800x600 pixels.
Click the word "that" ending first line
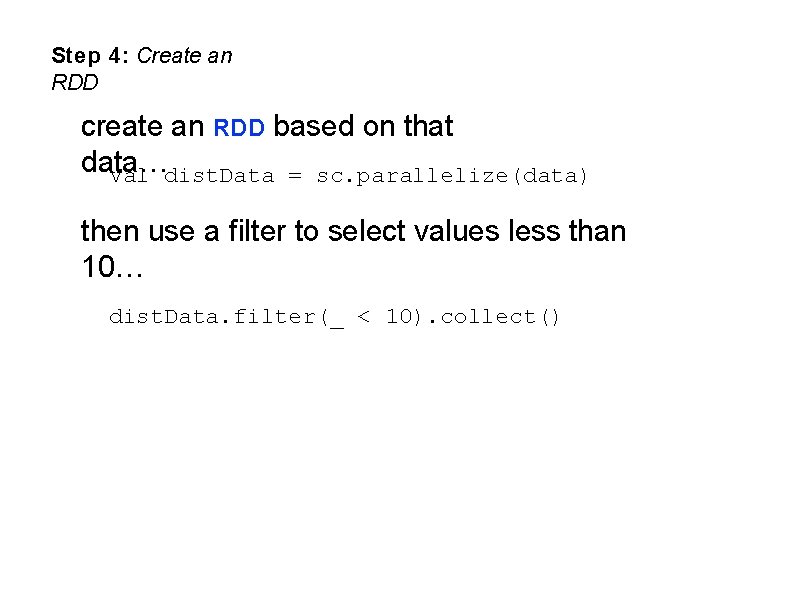click(427, 126)
